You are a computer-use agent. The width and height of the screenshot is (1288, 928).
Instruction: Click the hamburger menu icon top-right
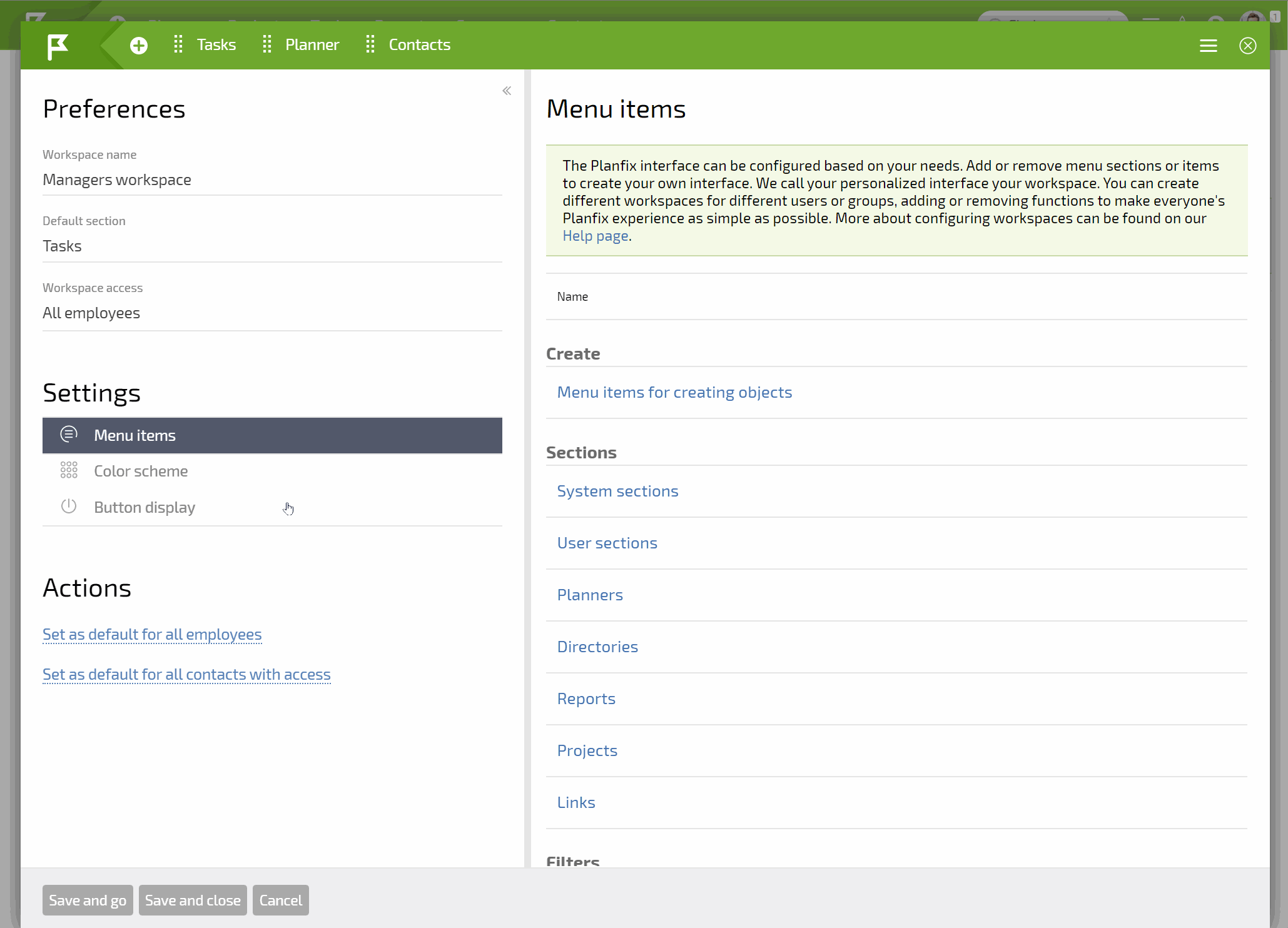coord(1208,45)
